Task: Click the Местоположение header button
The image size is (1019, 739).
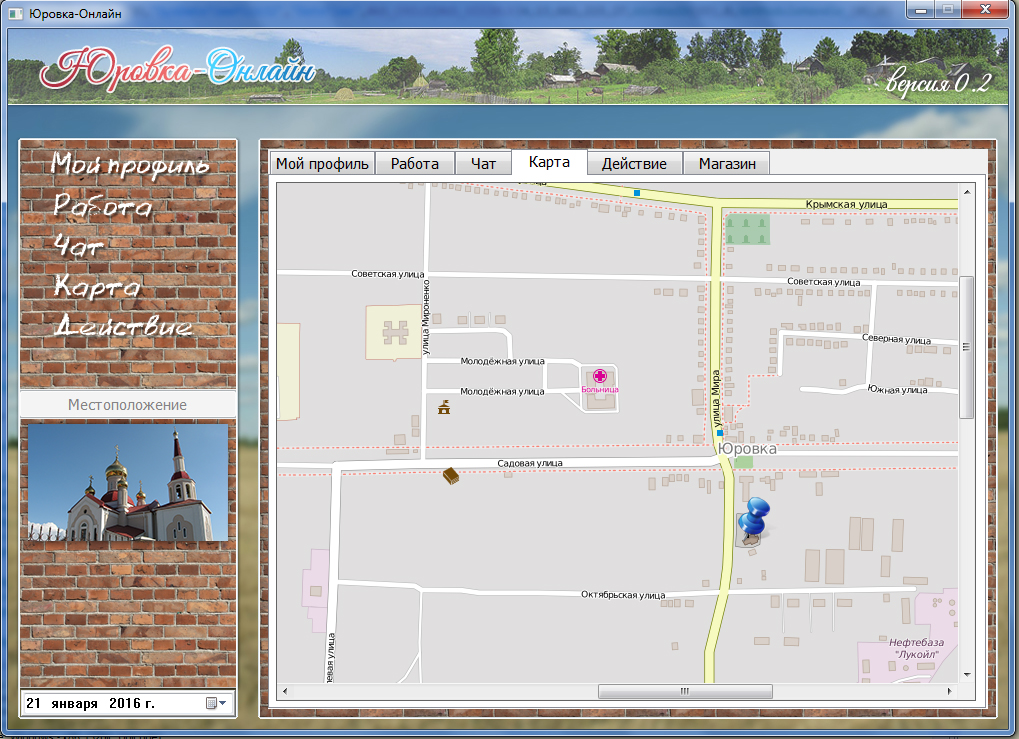Action: (x=127, y=405)
